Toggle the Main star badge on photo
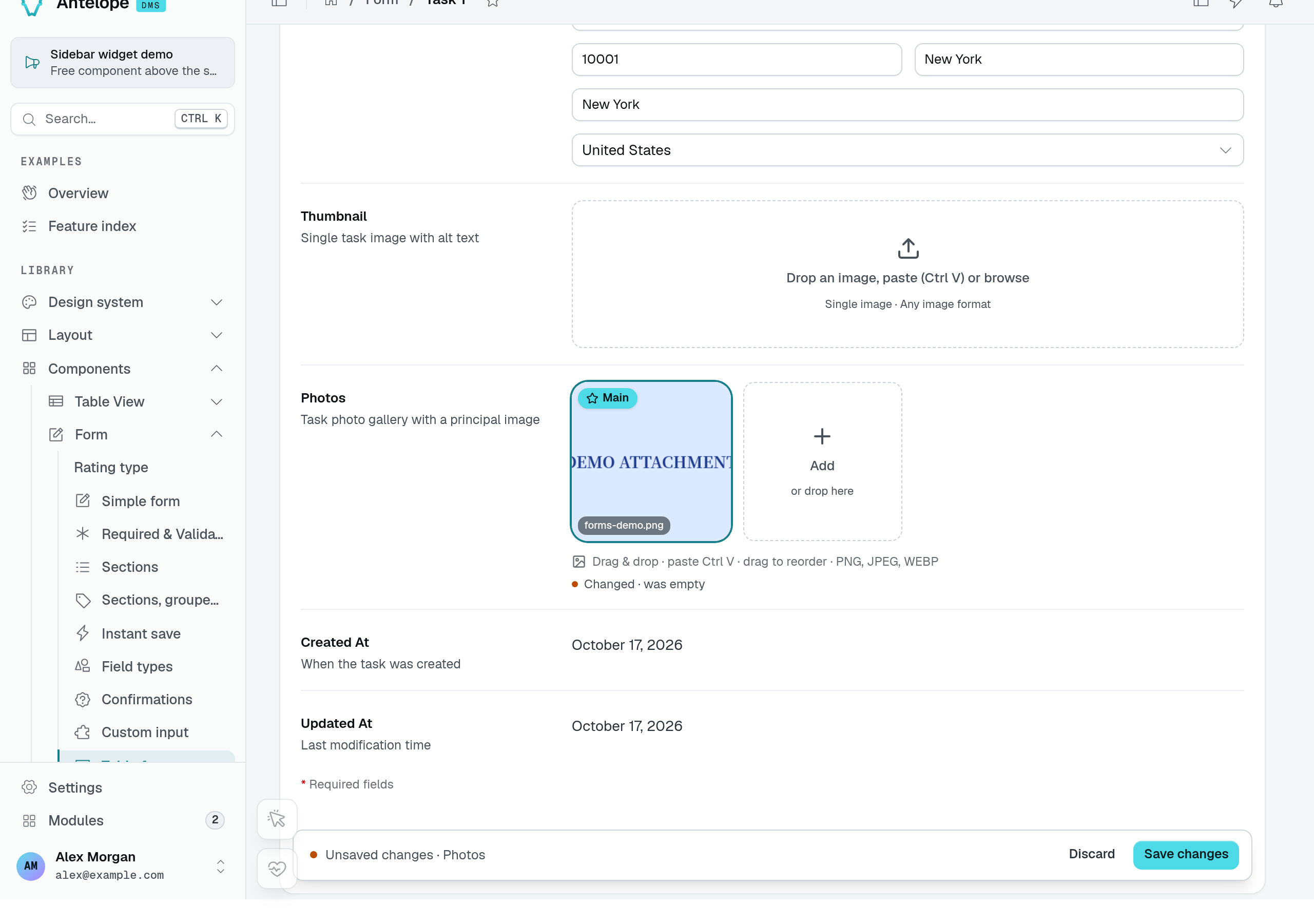Screen dimensions: 1314x924 pos(607,398)
